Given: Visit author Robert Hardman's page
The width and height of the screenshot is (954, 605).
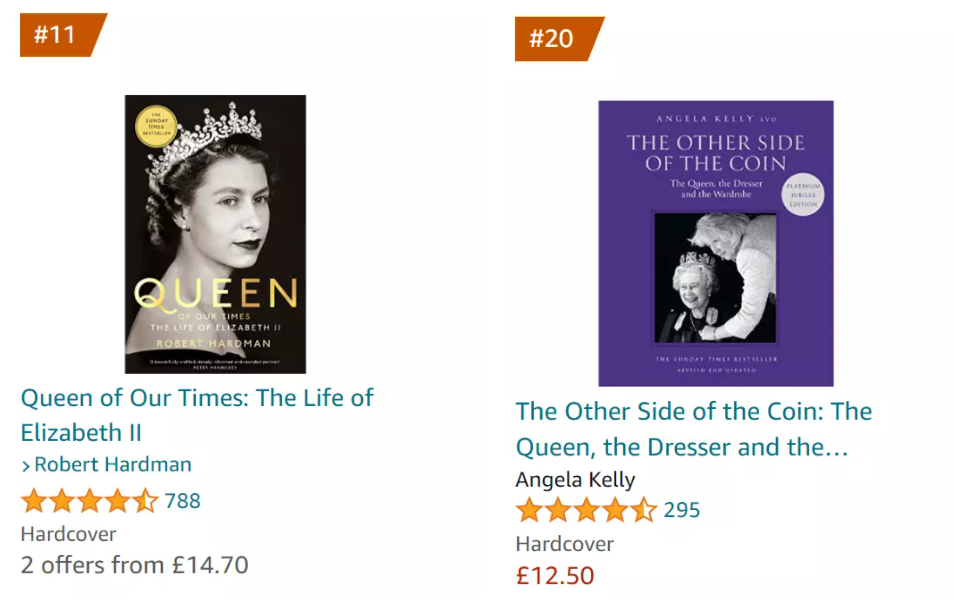Looking at the screenshot, I should (x=112, y=465).
